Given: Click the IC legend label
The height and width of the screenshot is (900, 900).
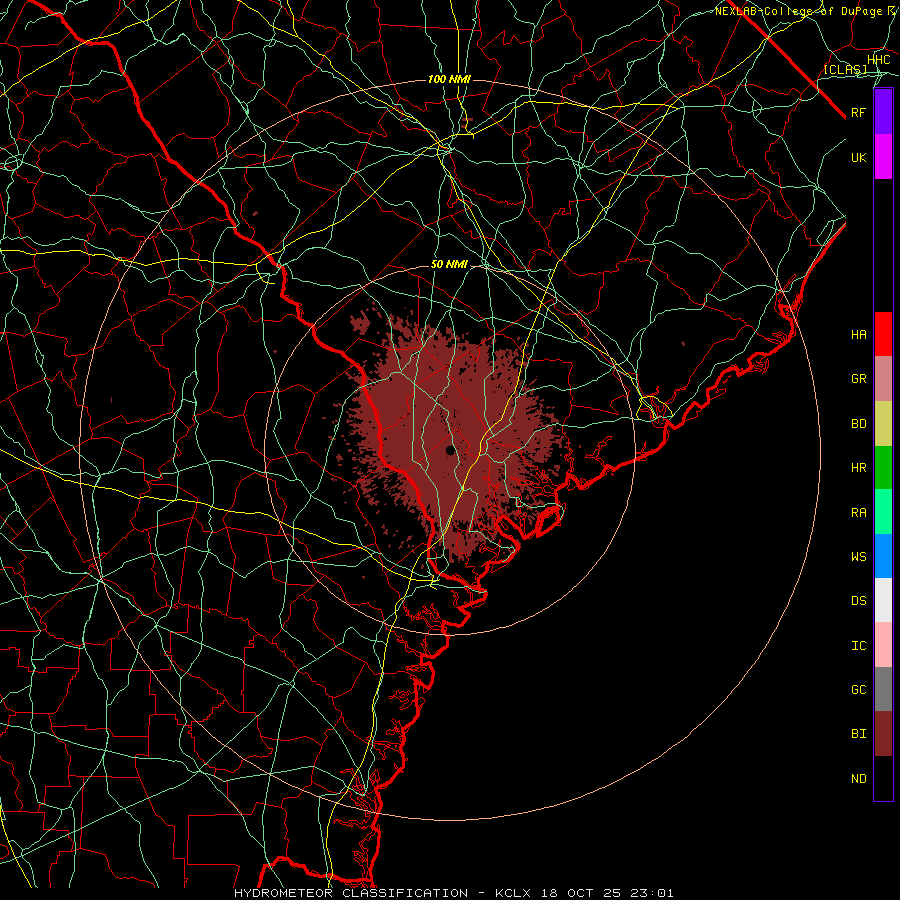Looking at the screenshot, I should (x=859, y=646).
